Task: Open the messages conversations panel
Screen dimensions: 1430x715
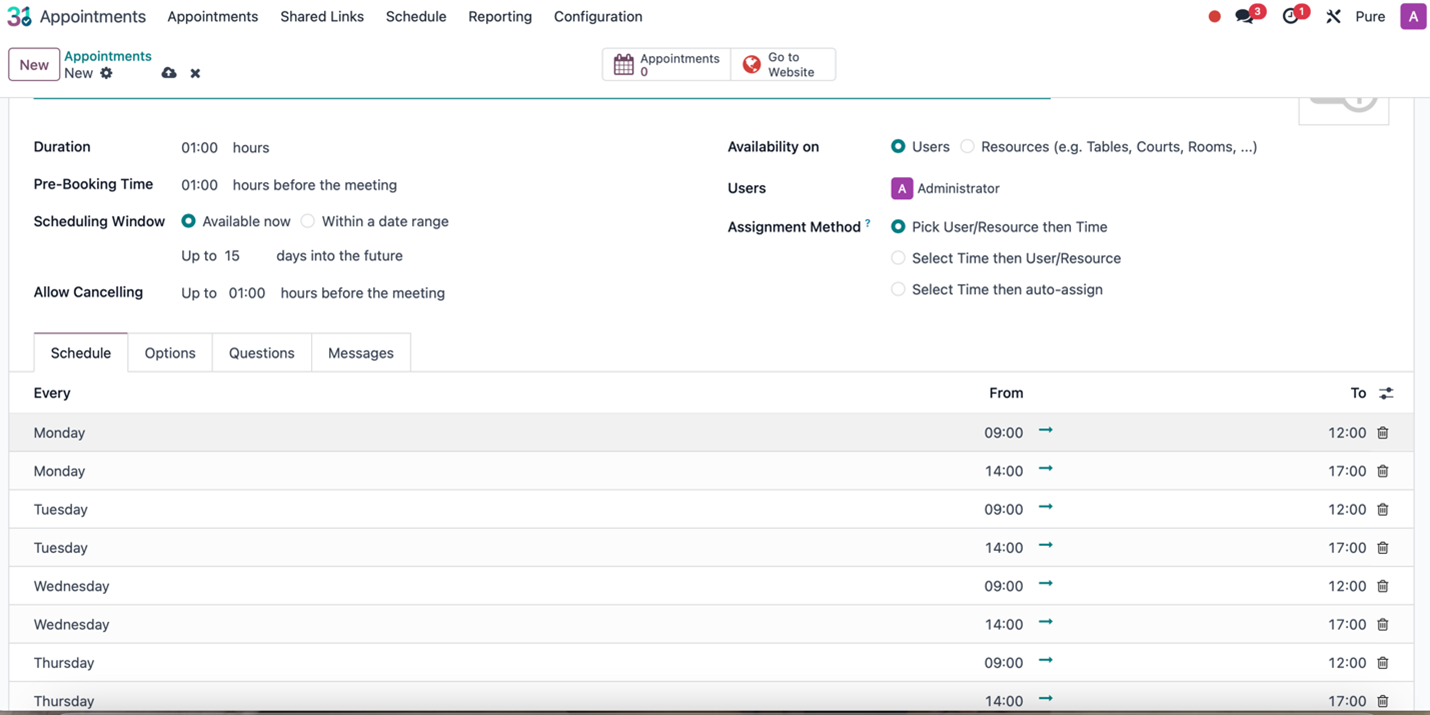Action: click(1243, 16)
